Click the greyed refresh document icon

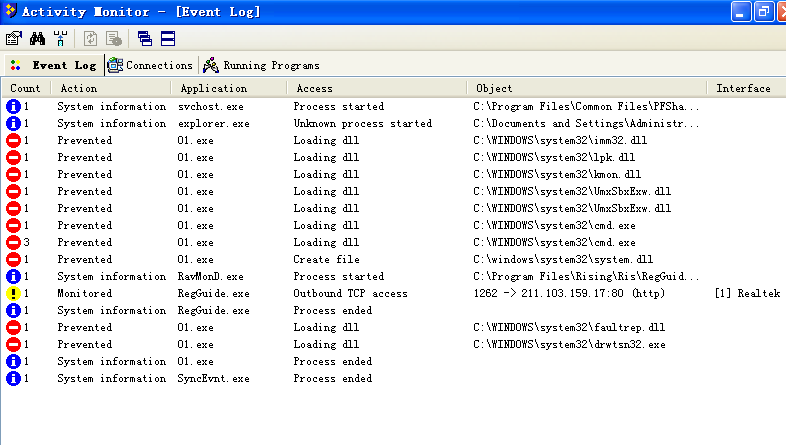click(90, 39)
